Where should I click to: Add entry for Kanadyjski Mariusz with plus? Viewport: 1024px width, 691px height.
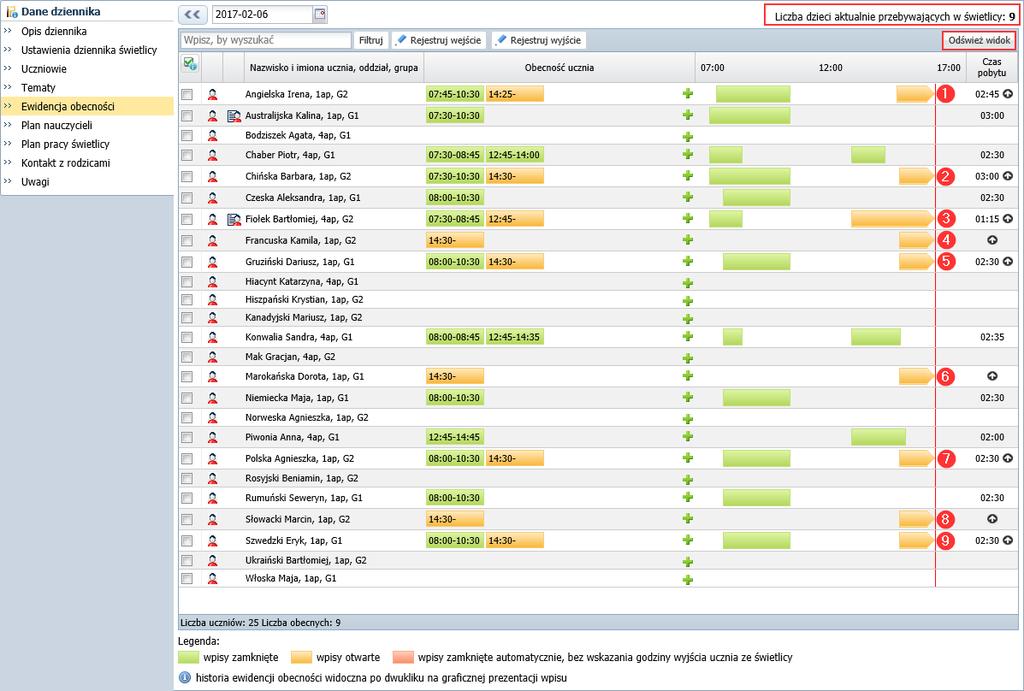click(688, 319)
